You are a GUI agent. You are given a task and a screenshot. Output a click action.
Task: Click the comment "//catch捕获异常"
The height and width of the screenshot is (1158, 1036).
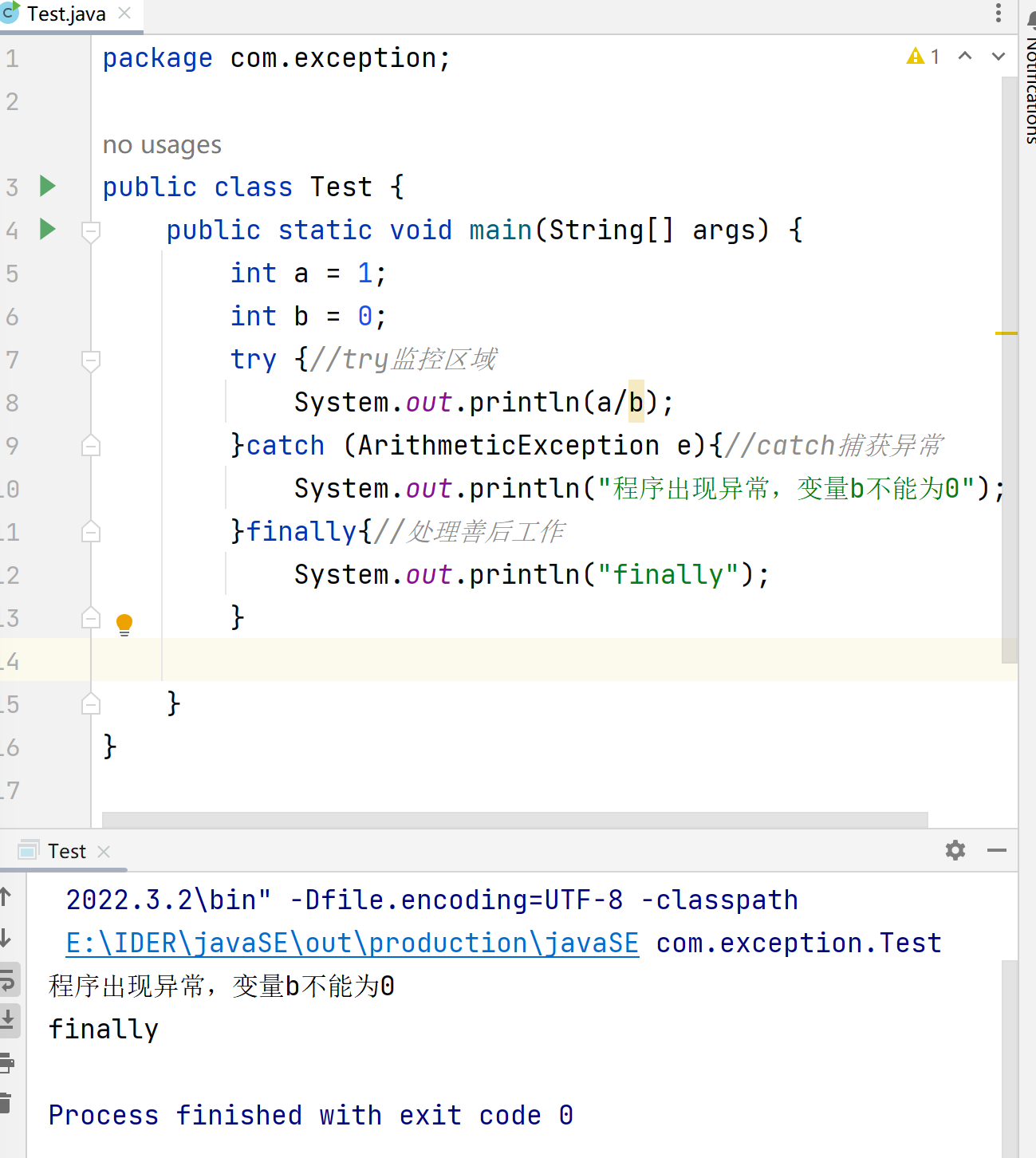(x=834, y=445)
